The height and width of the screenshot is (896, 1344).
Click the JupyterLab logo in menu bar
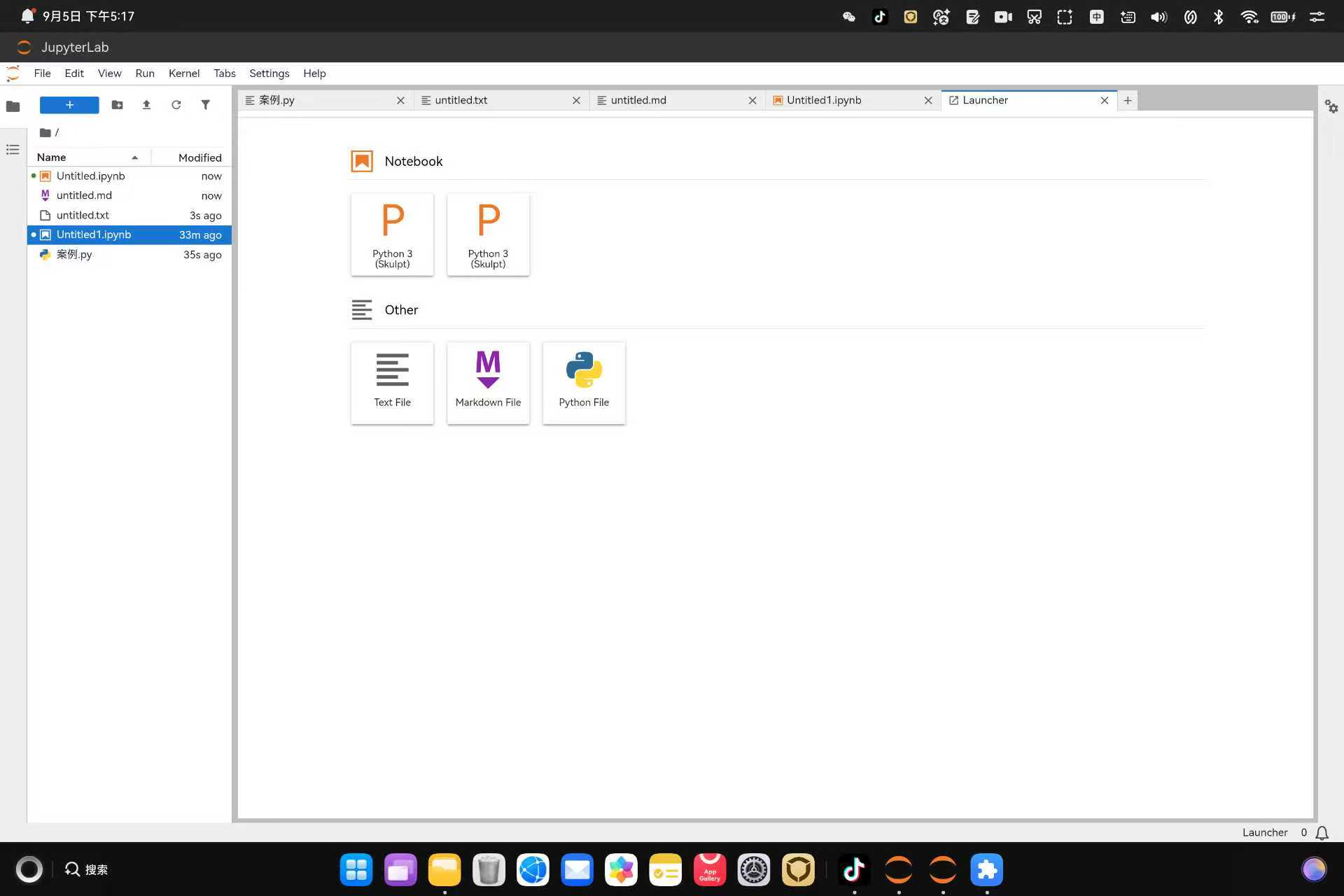pos(13,73)
